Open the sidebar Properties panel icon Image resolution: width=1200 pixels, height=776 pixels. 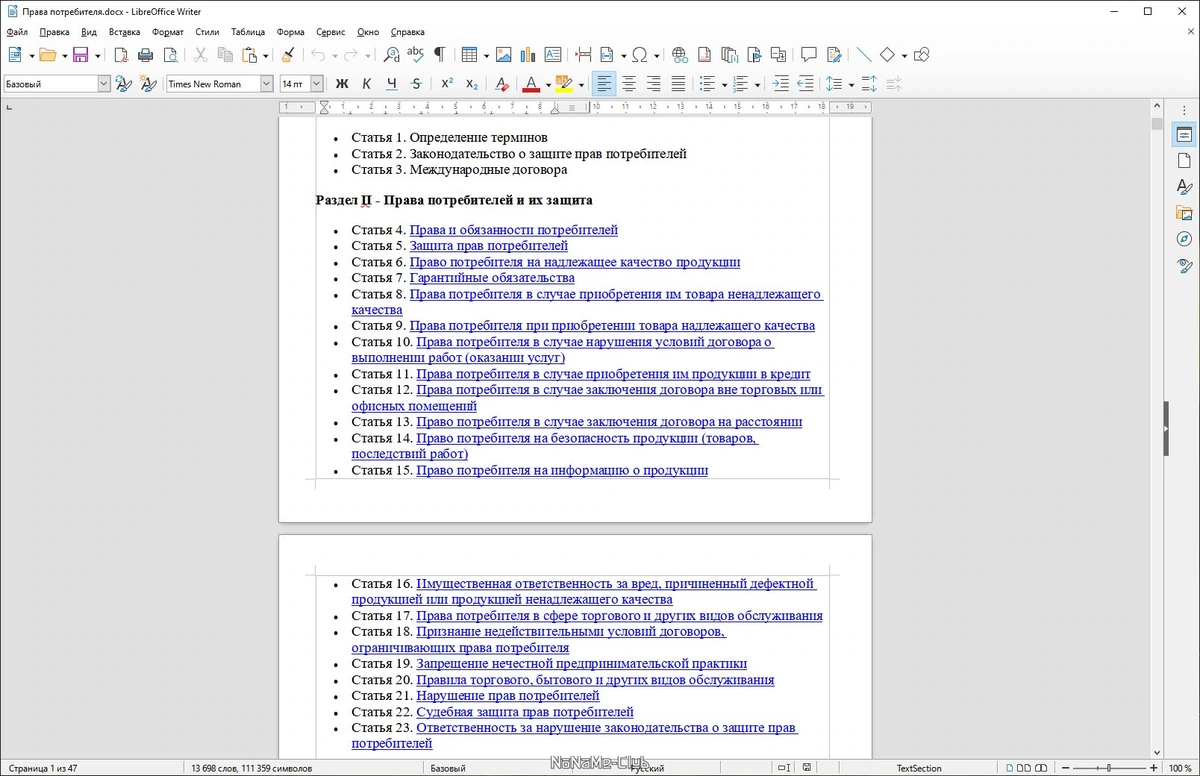click(1184, 134)
